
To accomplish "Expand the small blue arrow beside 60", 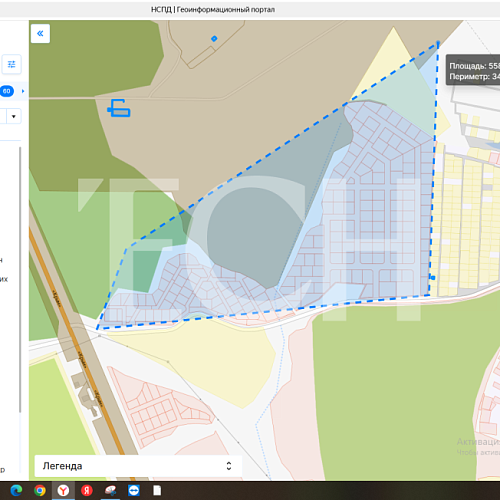I will (23, 91).
